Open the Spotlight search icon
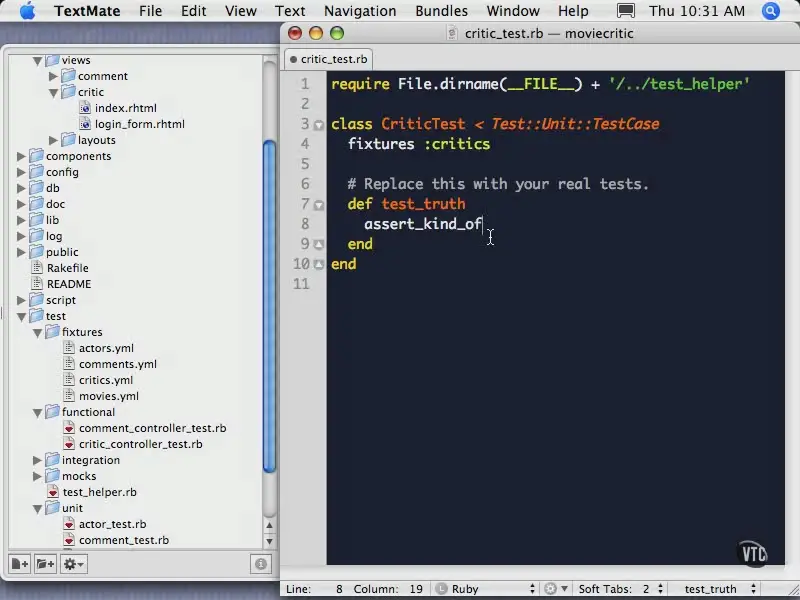The width and height of the screenshot is (800, 600). point(770,11)
